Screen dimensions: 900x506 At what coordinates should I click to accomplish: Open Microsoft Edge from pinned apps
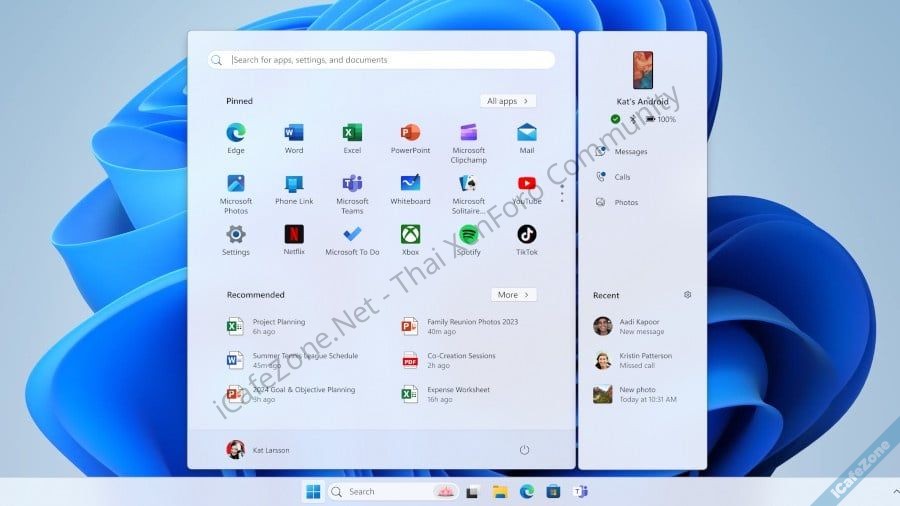(x=236, y=133)
